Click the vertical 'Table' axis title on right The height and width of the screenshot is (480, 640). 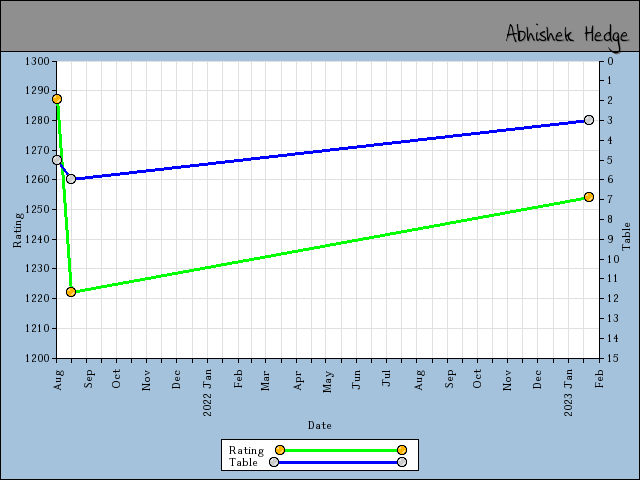tap(626, 236)
